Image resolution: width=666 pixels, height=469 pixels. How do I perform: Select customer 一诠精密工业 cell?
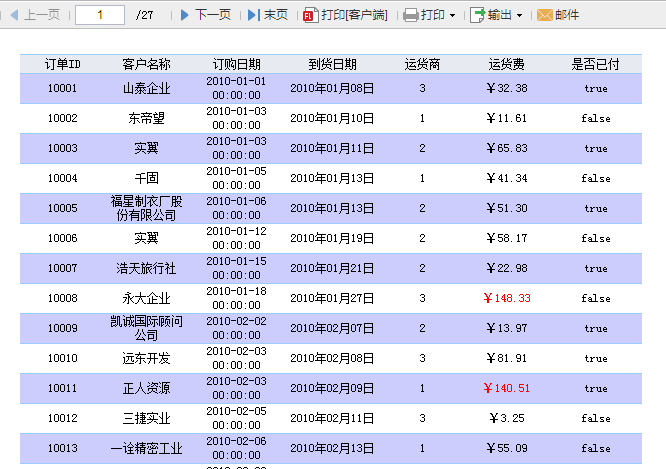(x=146, y=448)
